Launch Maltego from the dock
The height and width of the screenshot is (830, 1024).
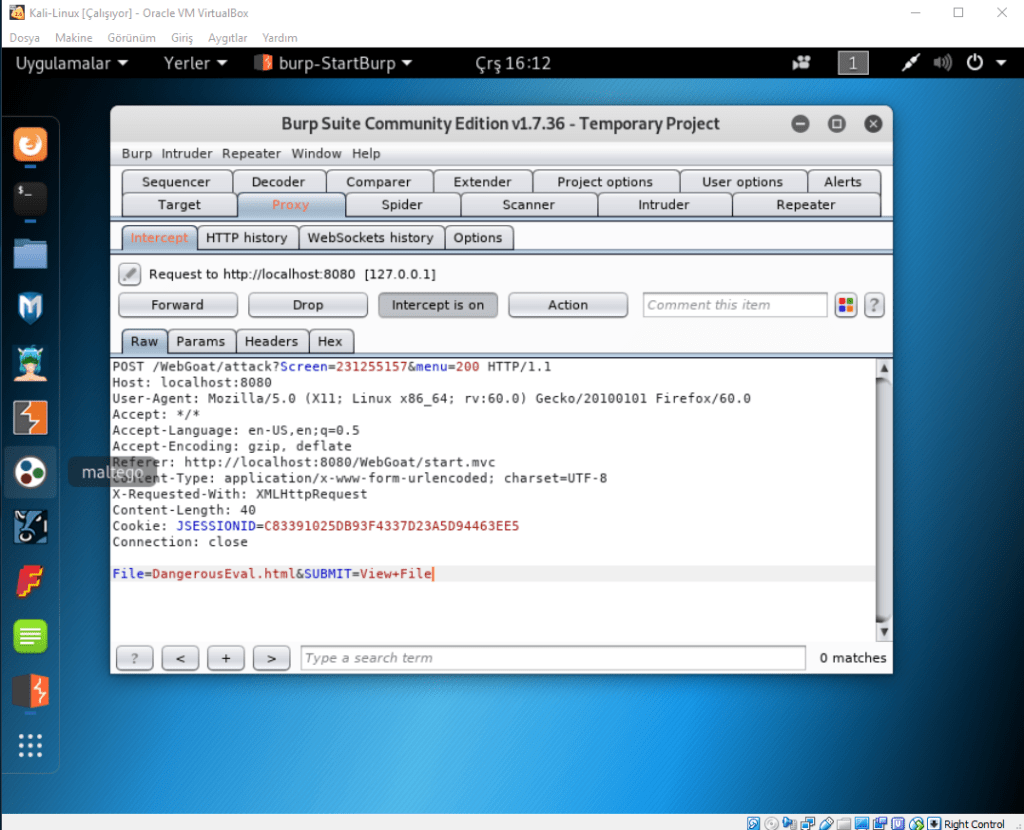[30, 472]
